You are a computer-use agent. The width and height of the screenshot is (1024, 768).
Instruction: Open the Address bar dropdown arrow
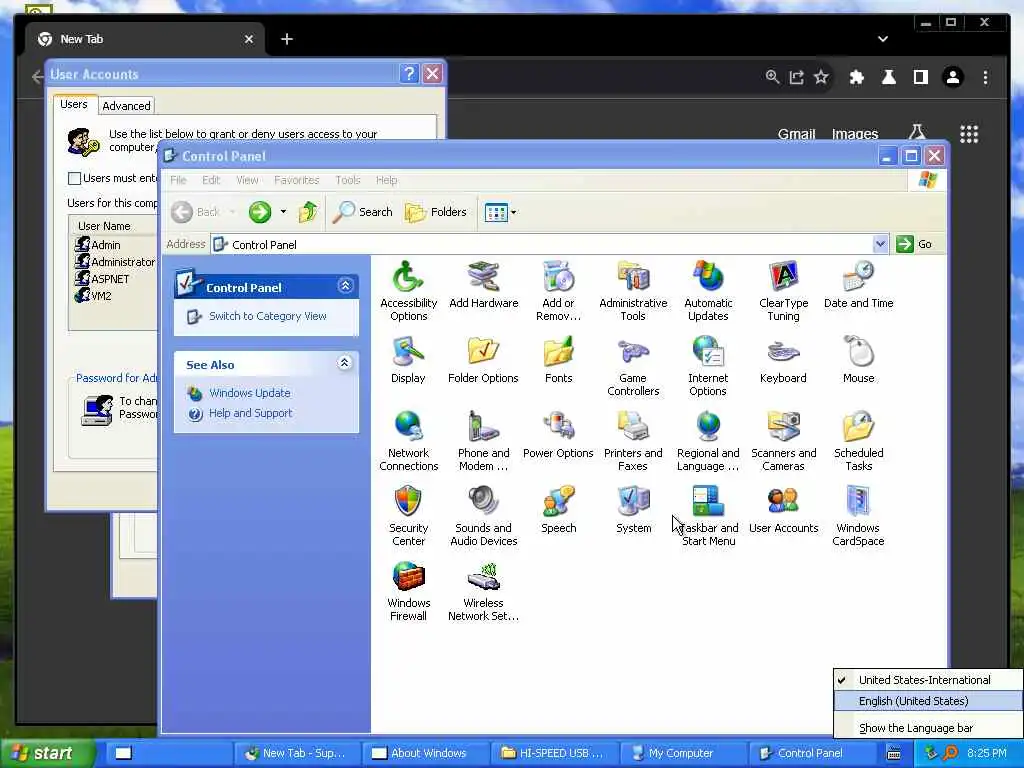[x=880, y=244]
